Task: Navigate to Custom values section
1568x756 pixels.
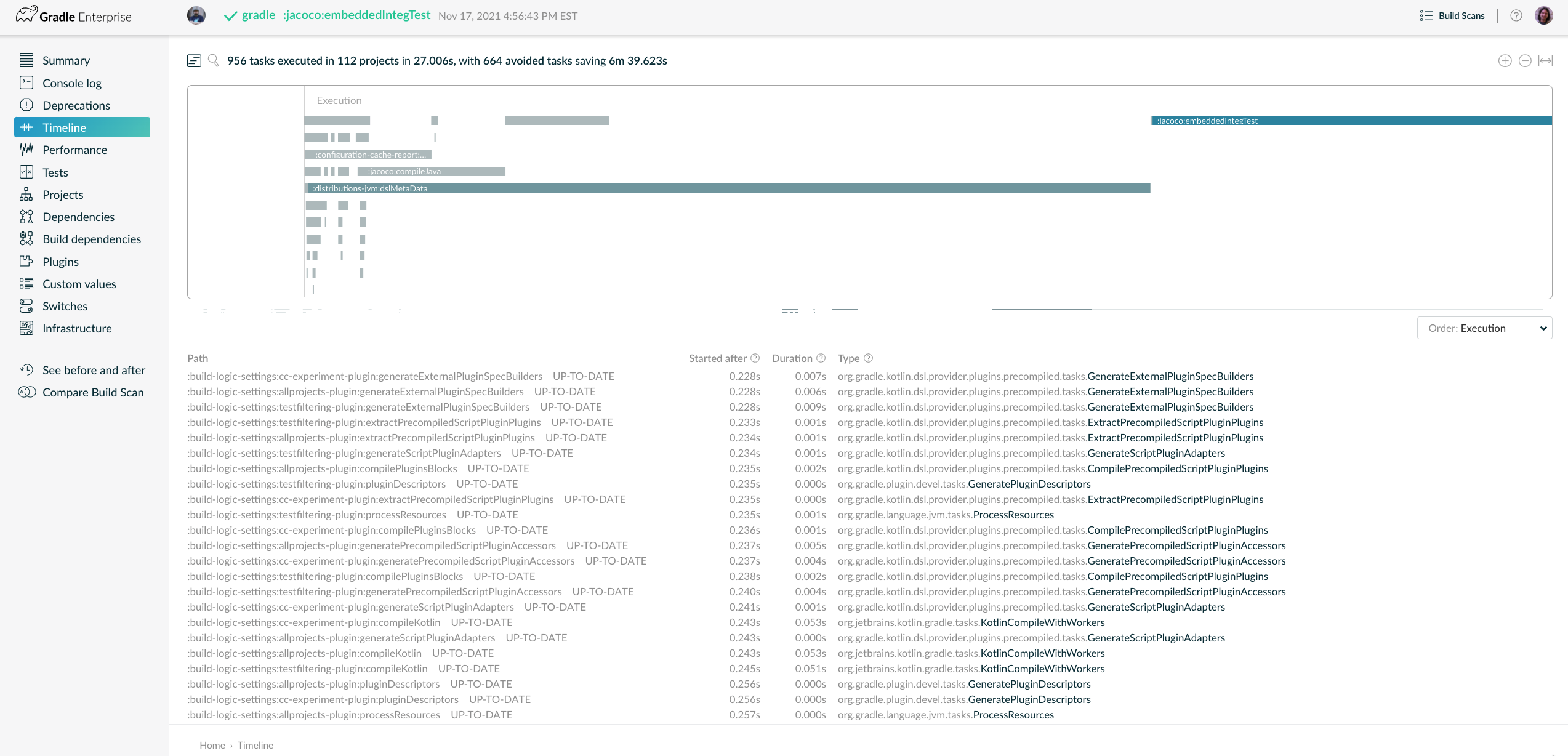Action: click(x=79, y=284)
